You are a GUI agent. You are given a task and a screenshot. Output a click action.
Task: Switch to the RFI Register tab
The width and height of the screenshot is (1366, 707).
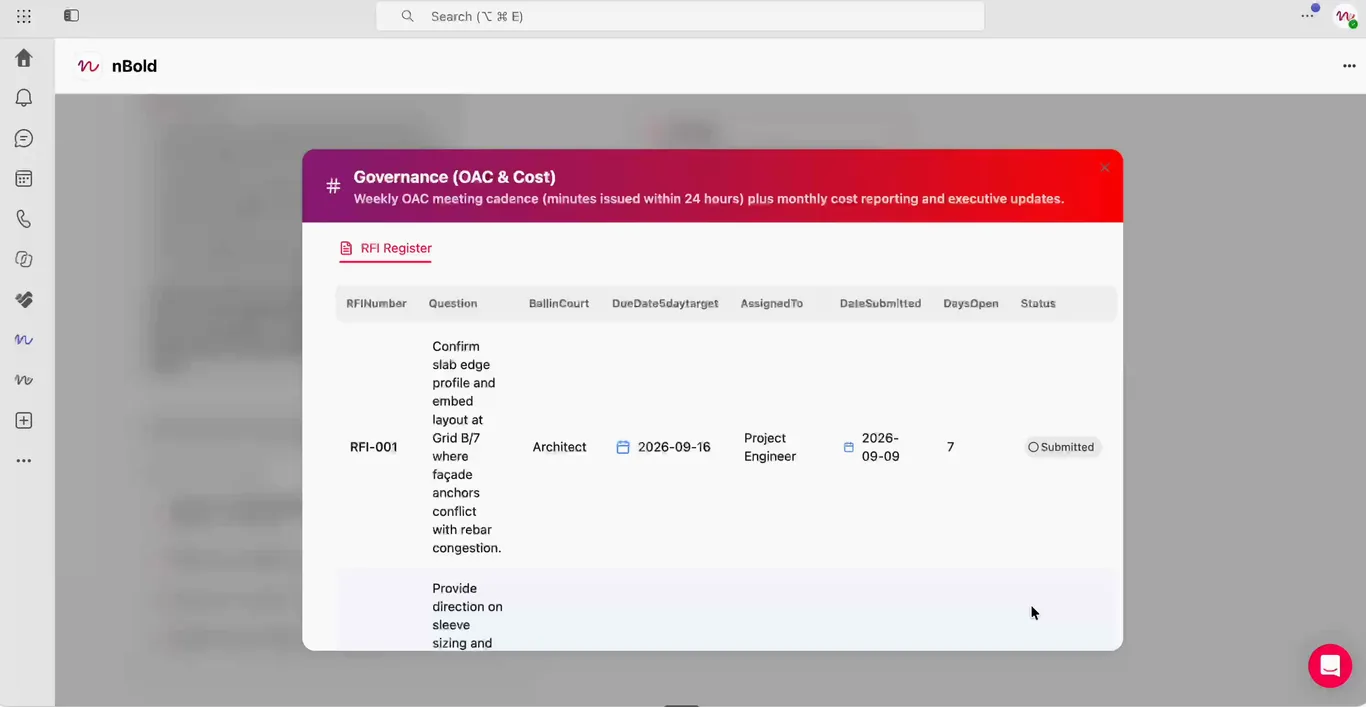tap(385, 248)
